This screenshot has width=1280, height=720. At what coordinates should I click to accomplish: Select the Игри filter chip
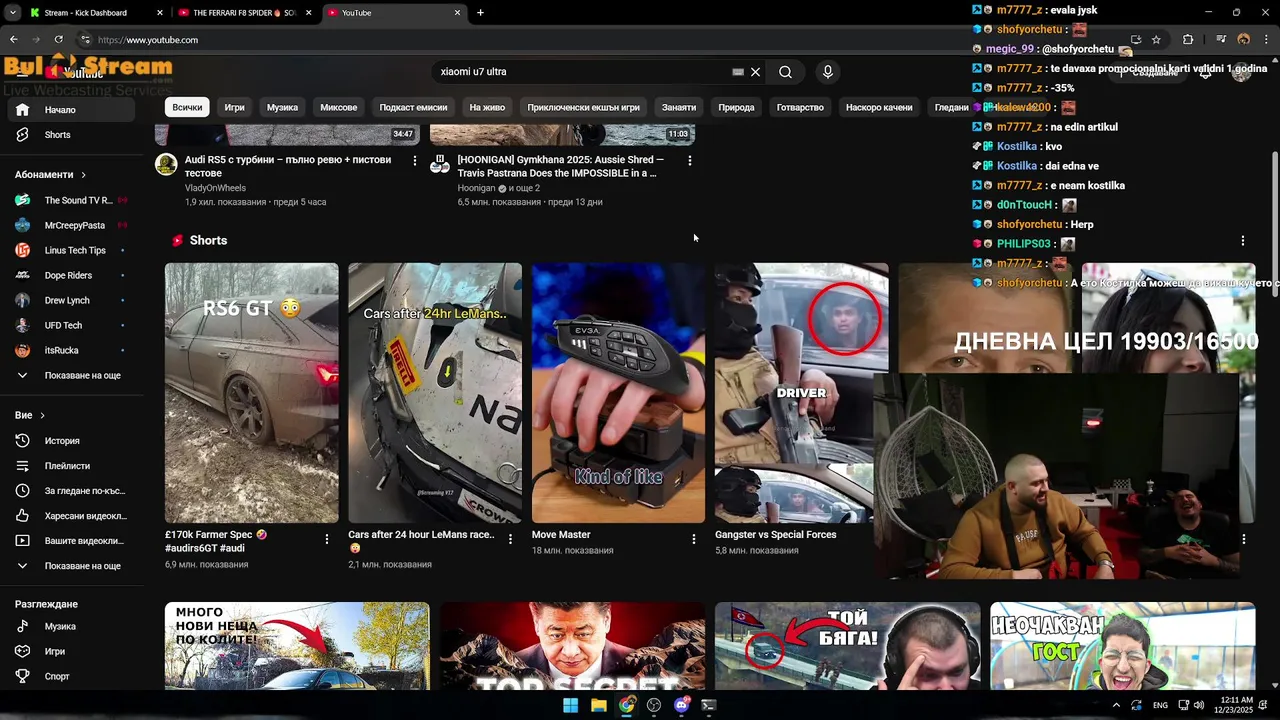click(234, 107)
